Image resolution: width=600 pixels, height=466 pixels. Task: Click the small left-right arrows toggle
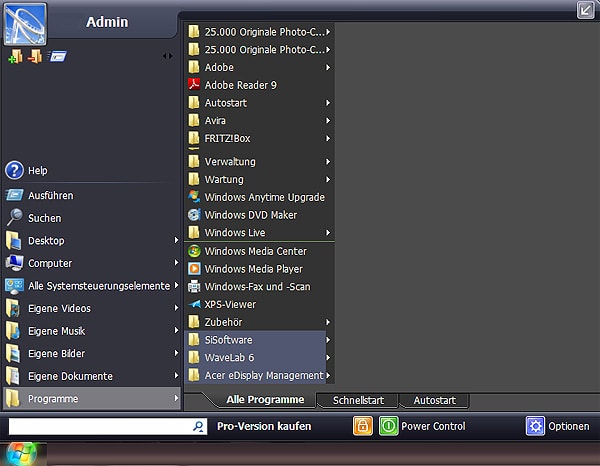[167, 56]
